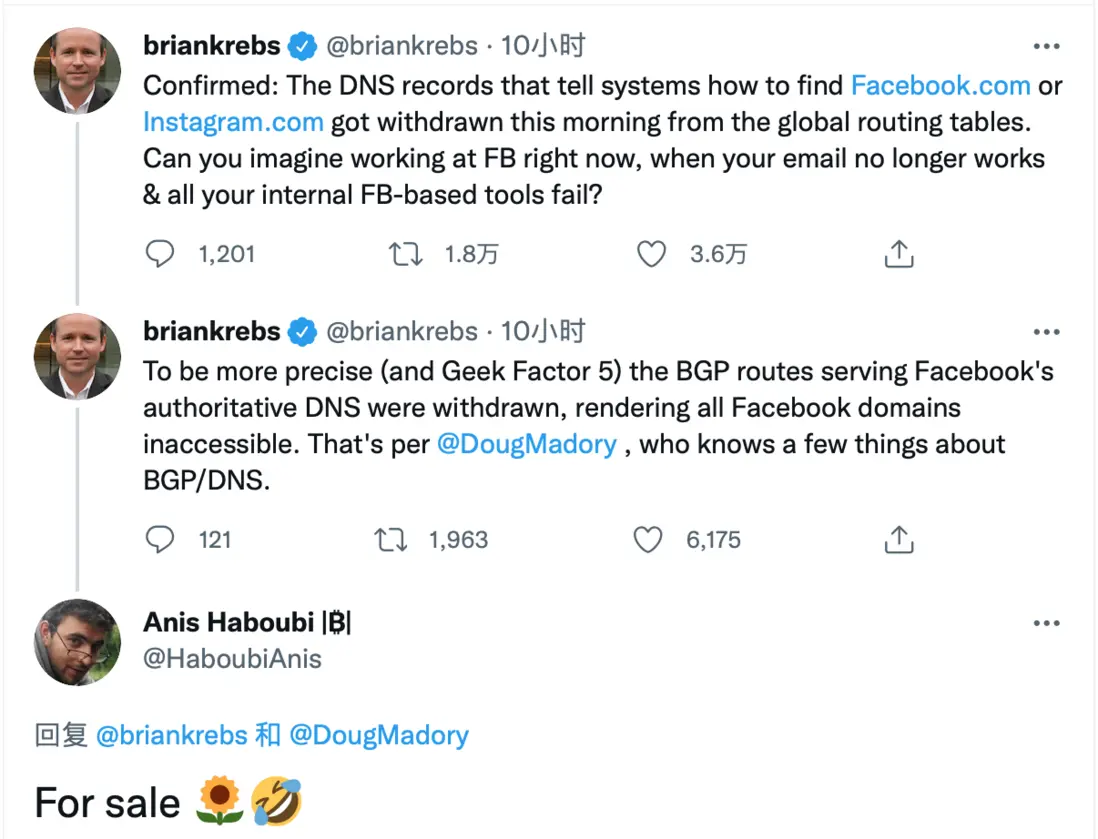Reply to the first briankrebs tweet
Screen dimensions: 1098x839
(160, 254)
